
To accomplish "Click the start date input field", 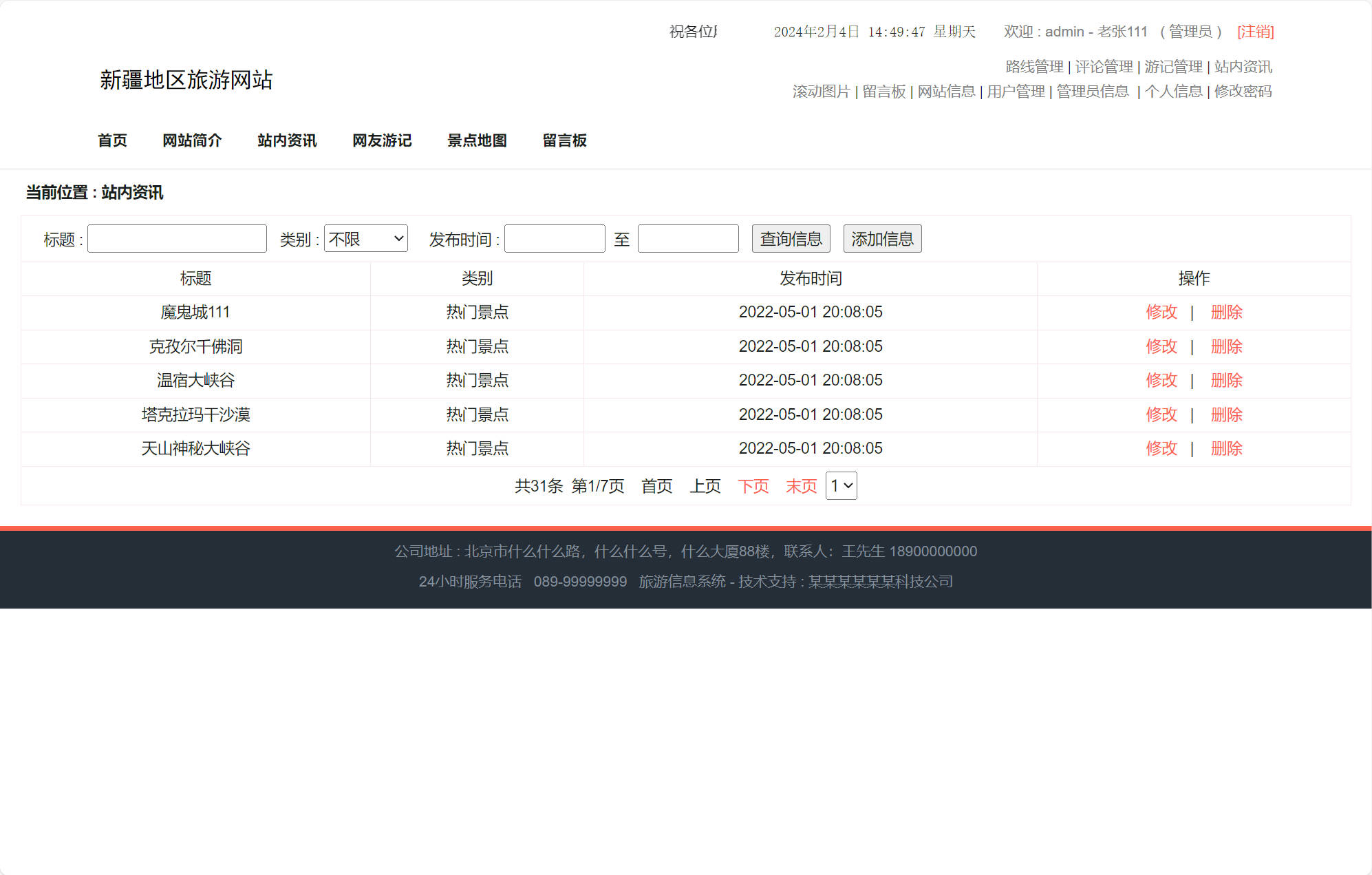I will [555, 239].
